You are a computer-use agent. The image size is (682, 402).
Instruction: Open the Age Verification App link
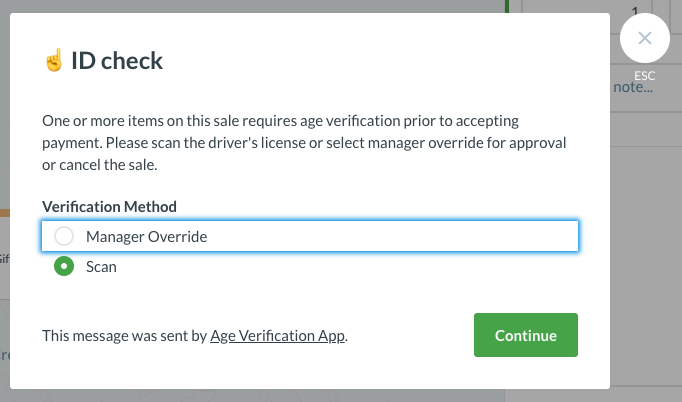(x=277, y=336)
